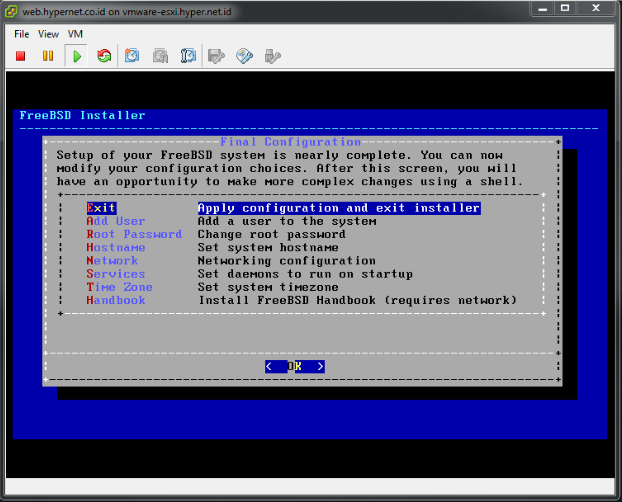Viewport: 622px width, 502px height.
Task: Power on VM with green play icon
Action: point(77,56)
